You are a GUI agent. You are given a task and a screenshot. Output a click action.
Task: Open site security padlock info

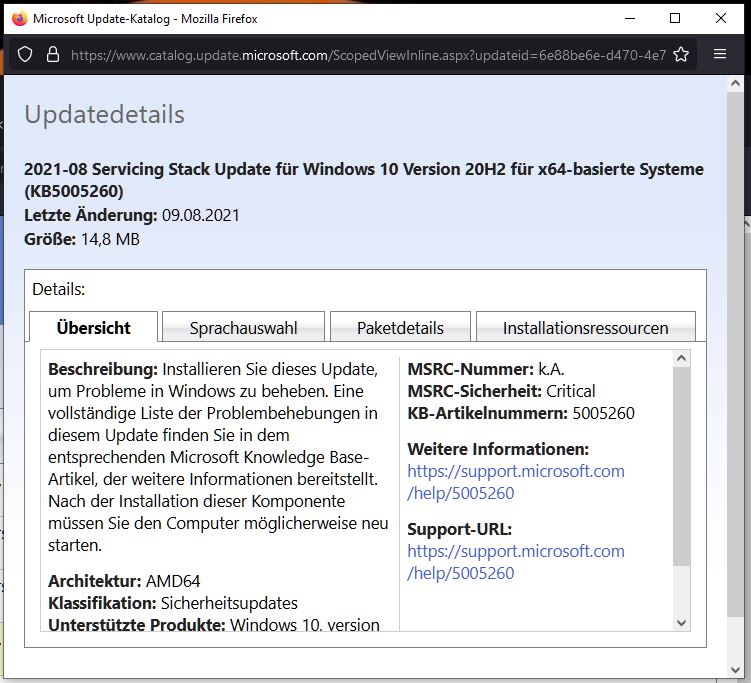(53, 55)
